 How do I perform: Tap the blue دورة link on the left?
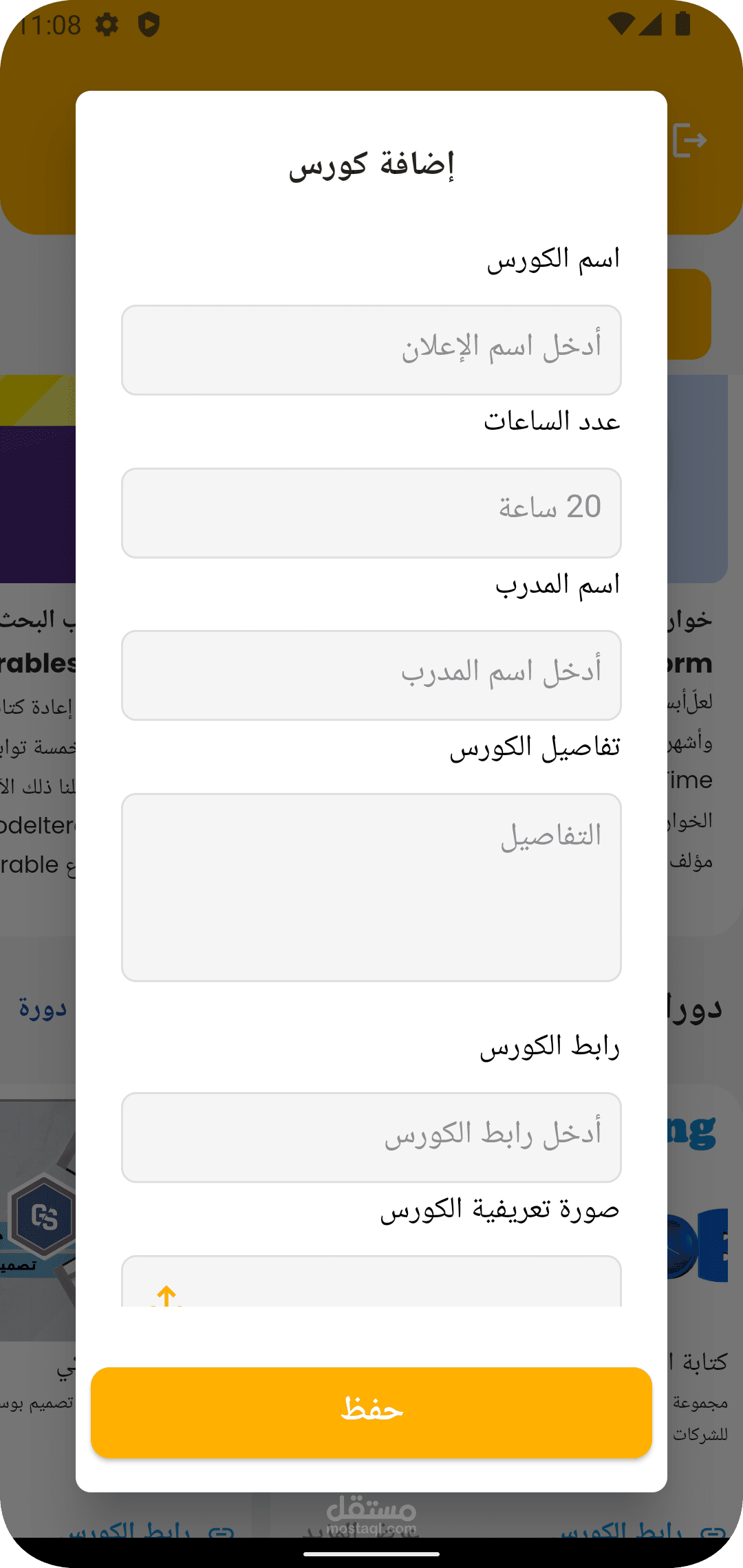pyautogui.click(x=43, y=1008)
